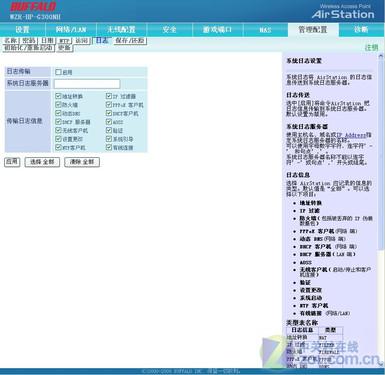Go to the 诊断 tab
Image resolution: width=385 pixels, height=375 pixels.
coord(361,30)
